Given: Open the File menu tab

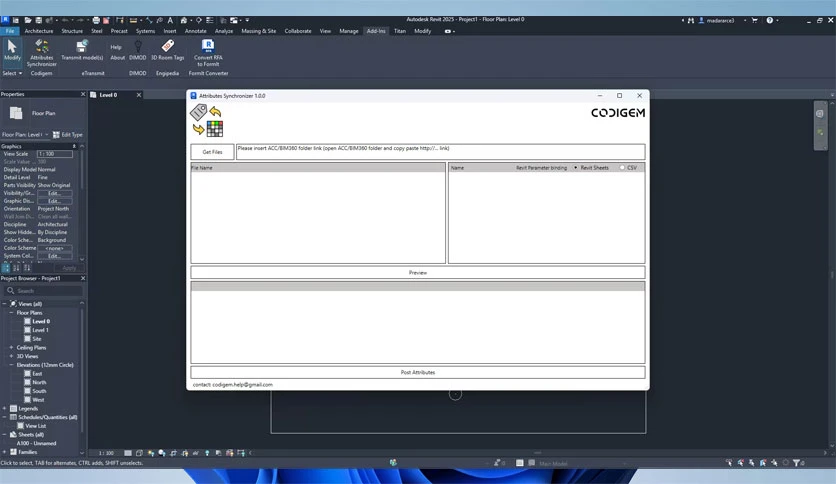Looking at the screenshot, I should [x=10, y=31].
